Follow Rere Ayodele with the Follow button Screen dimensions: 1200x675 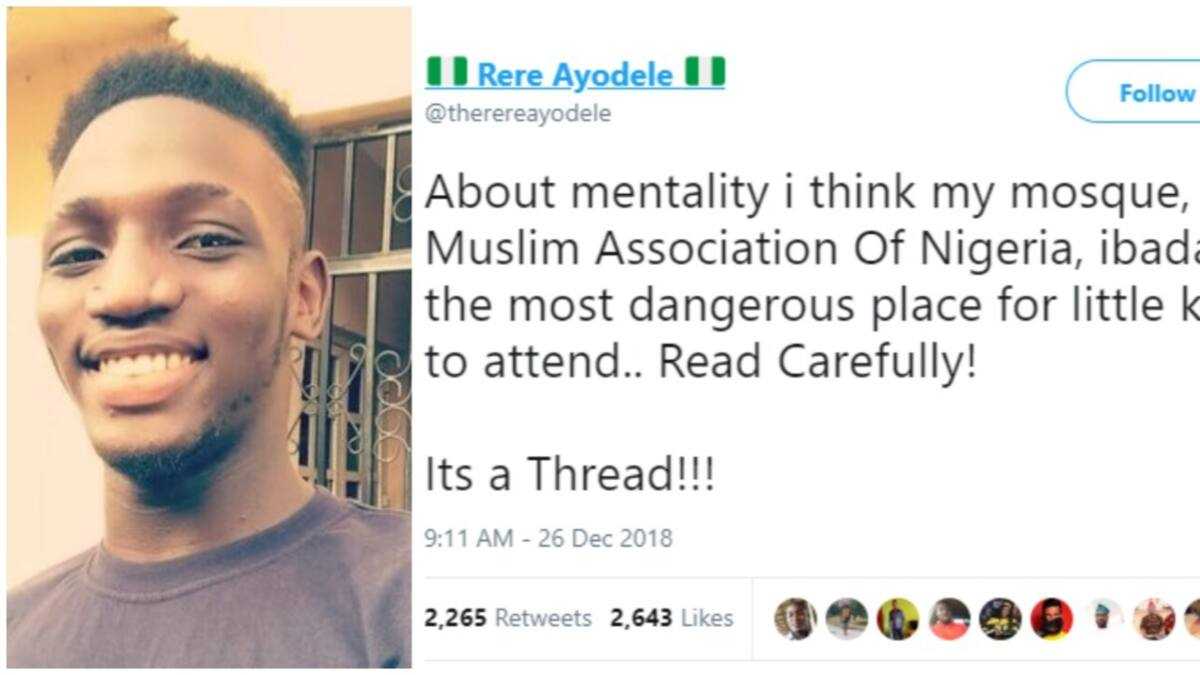click(x=1136, y=92)
